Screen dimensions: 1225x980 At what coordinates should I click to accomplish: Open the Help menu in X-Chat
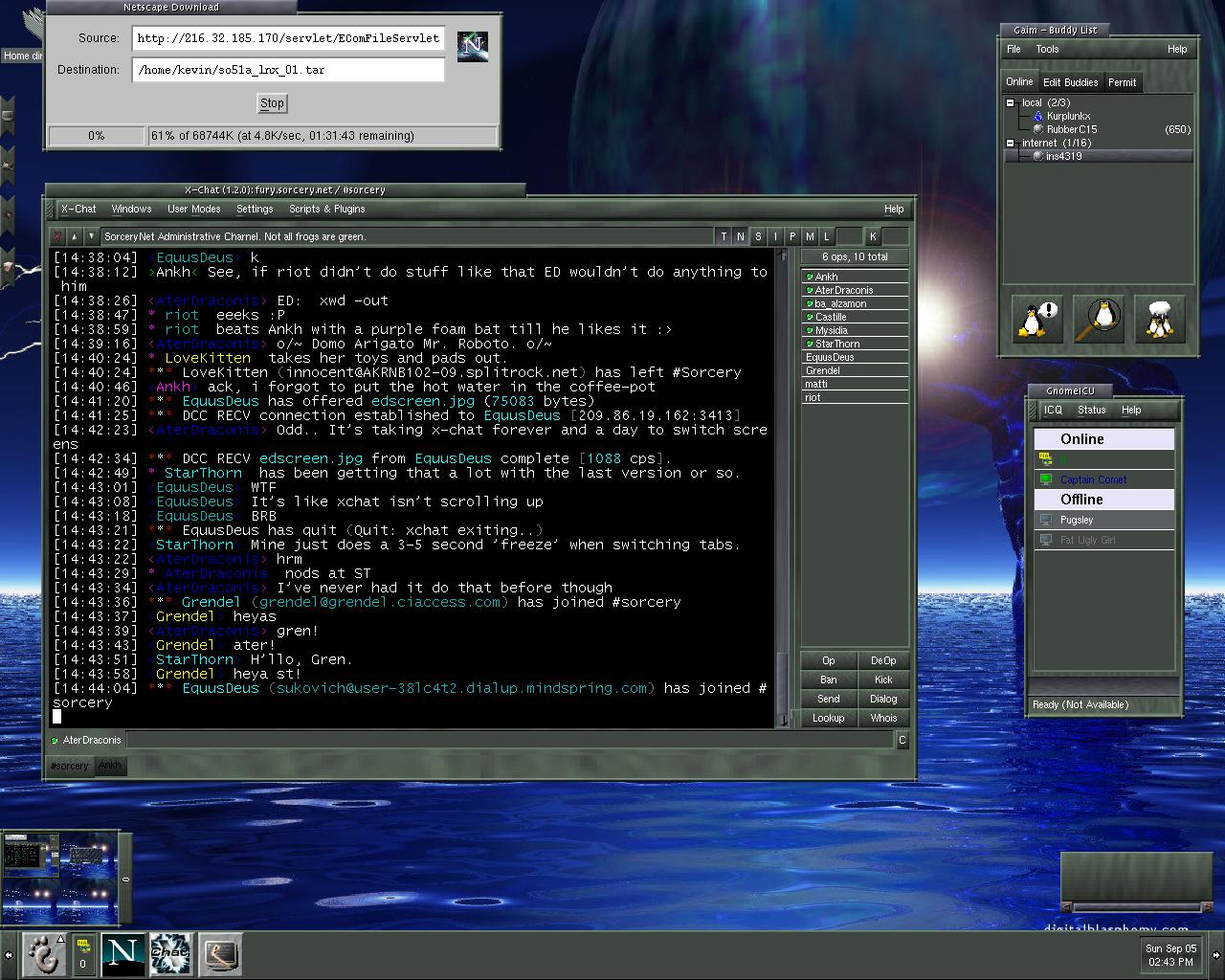coord(894,209)
